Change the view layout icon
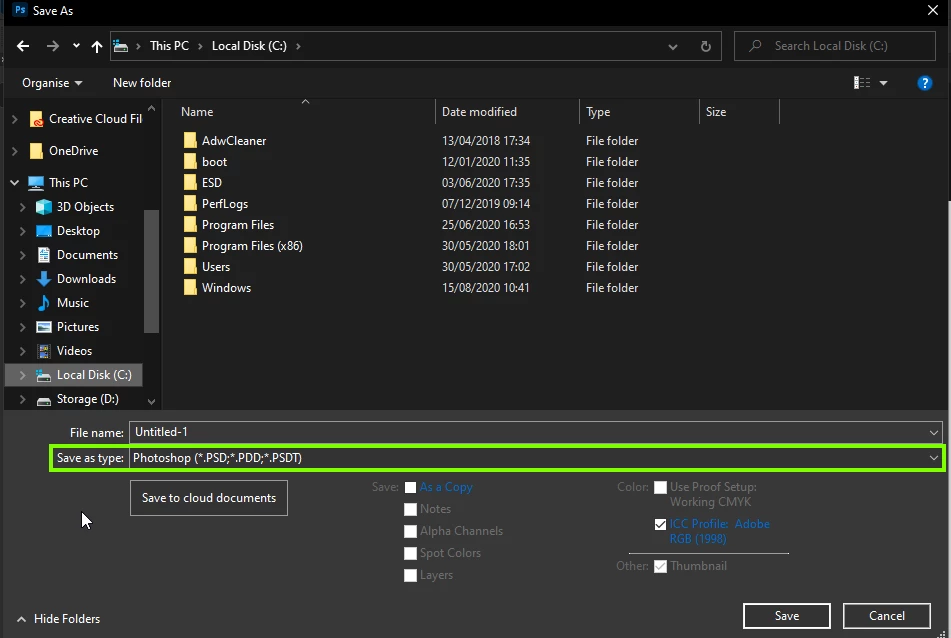This screenshot has height=638, width=951. coord(861,83)
